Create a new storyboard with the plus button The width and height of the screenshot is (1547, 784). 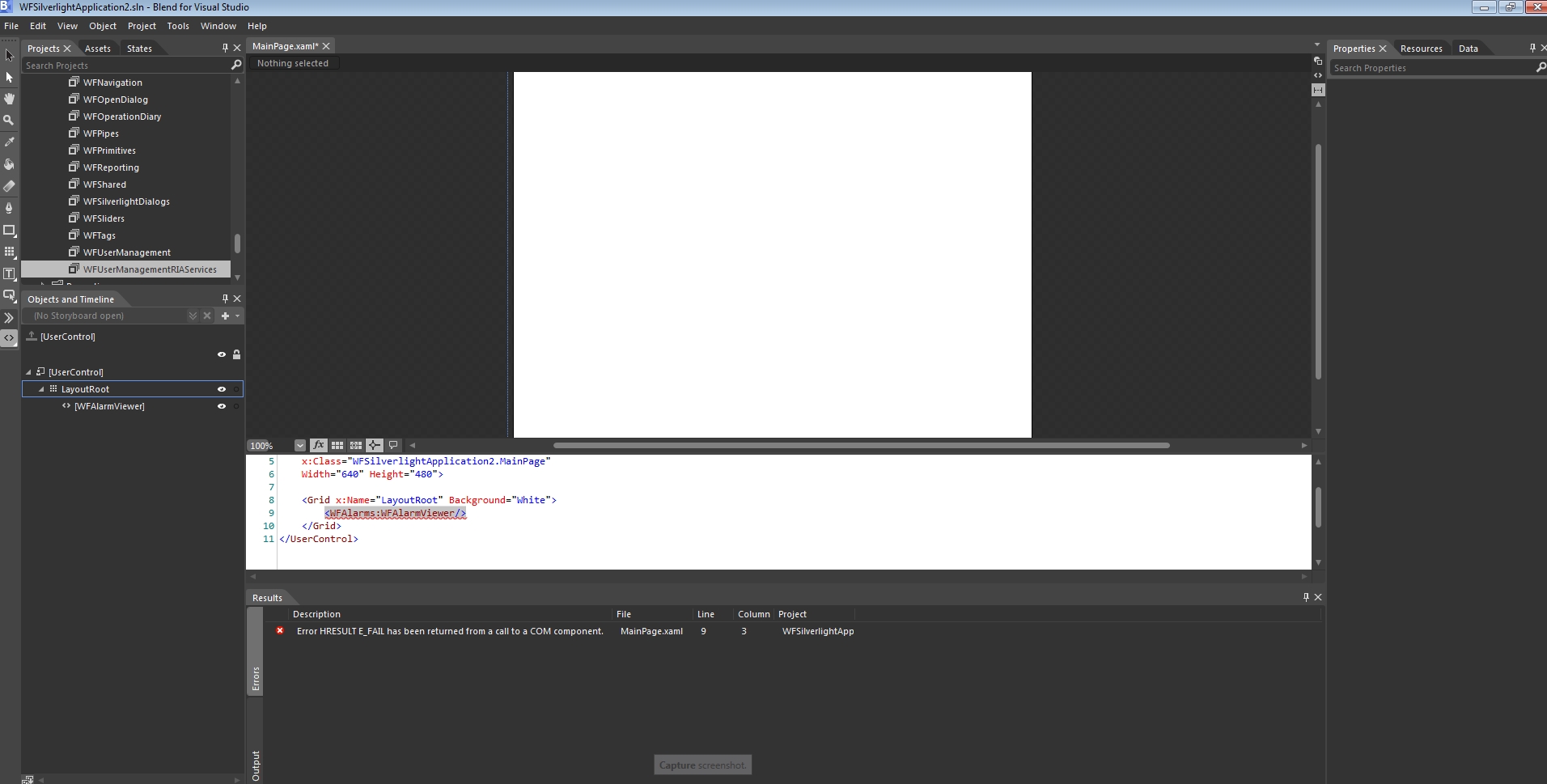[225, 316]
